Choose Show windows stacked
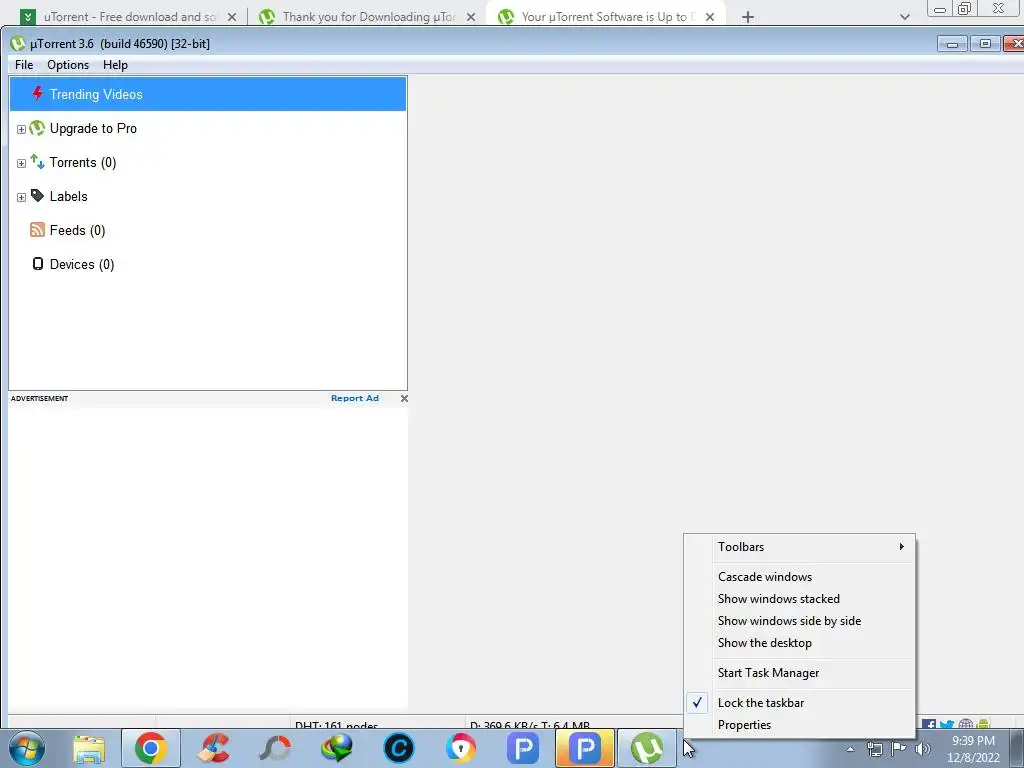Viewport: 1024px width, 768px height. [x=799, y=599]
